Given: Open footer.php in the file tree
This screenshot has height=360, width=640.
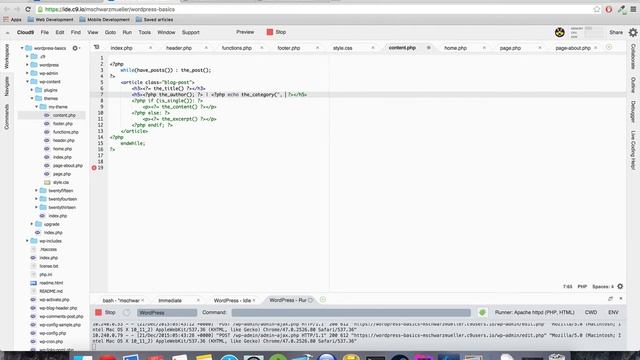Looking at the screenshot, I should [x=62, y=124].
